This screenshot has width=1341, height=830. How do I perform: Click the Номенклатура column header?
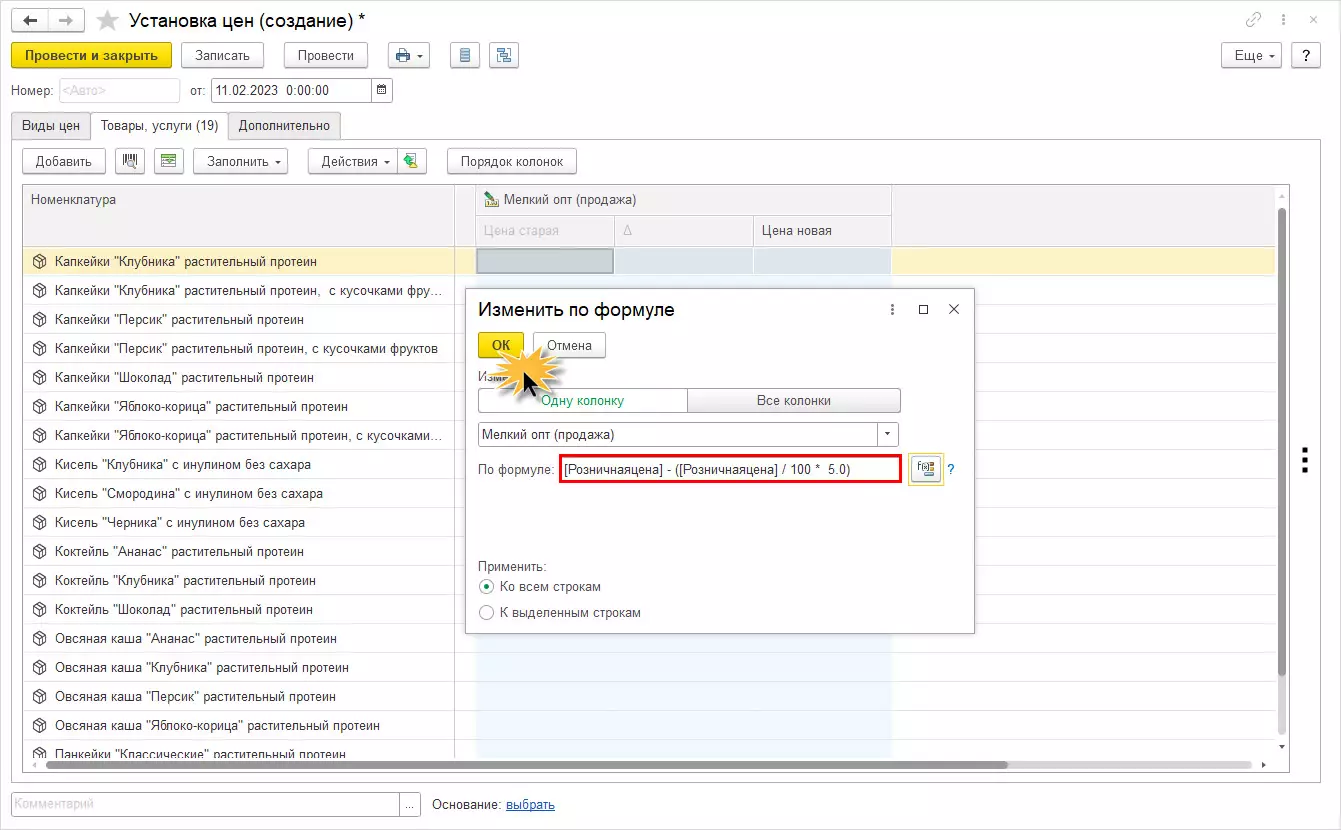[x=238, y=215]
